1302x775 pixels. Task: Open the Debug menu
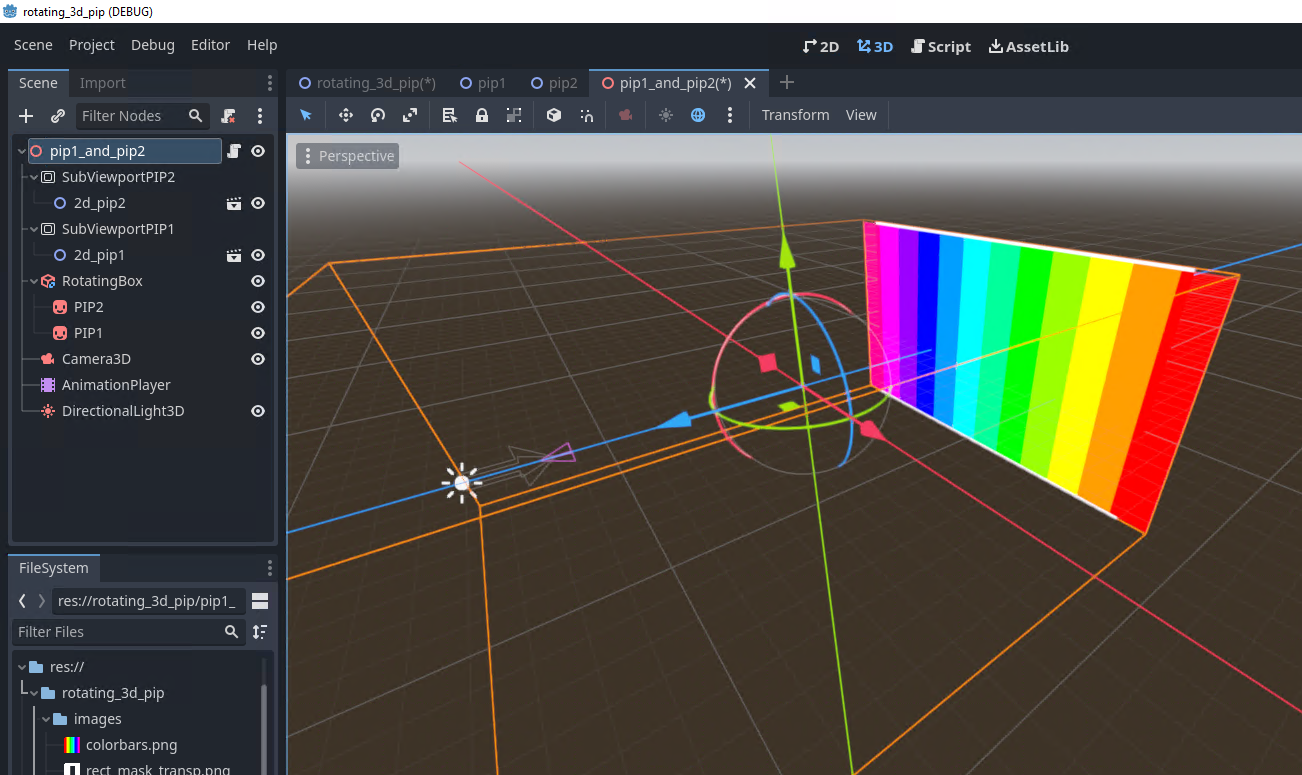153,45
